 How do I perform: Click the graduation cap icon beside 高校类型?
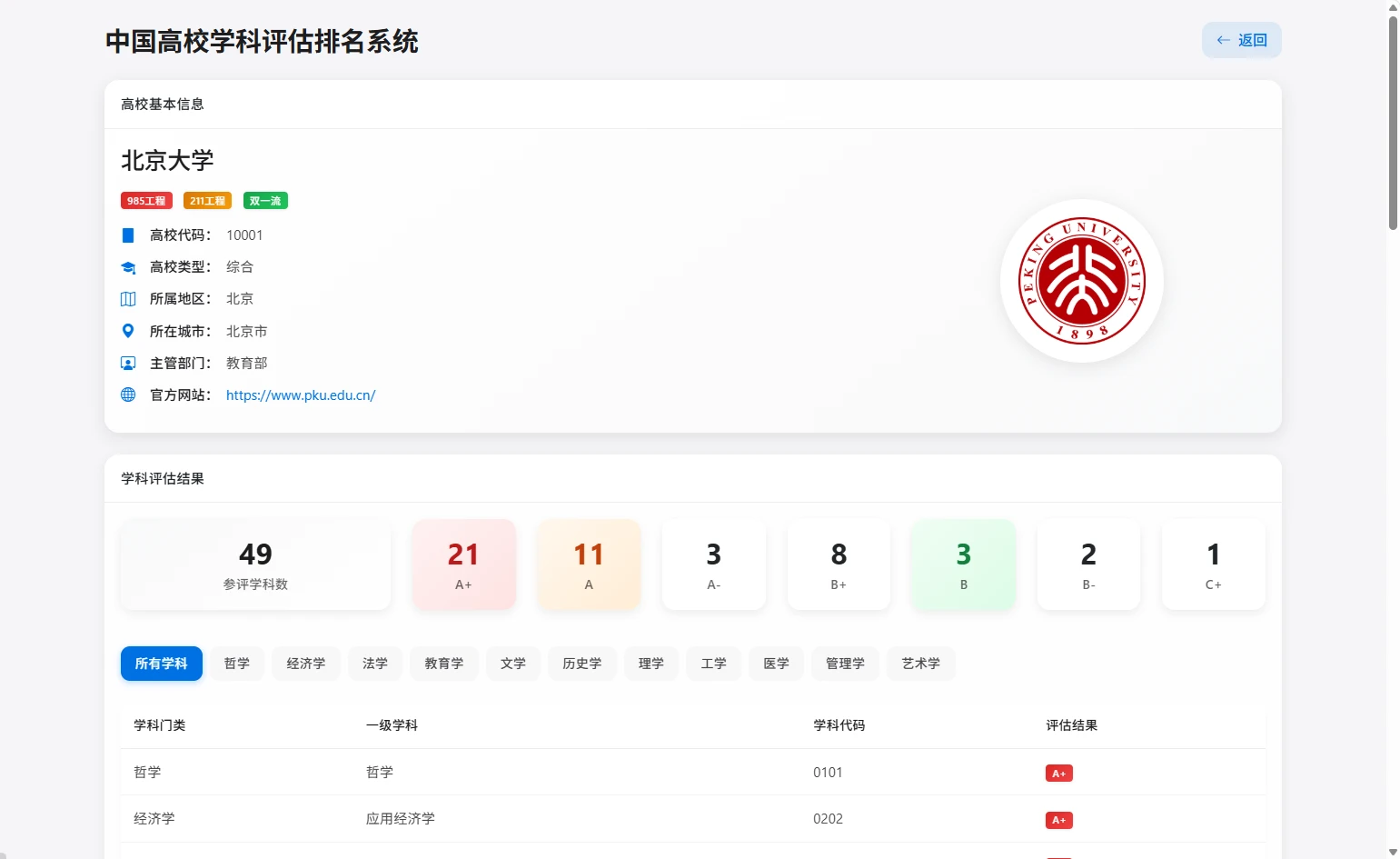pos(128,267)
